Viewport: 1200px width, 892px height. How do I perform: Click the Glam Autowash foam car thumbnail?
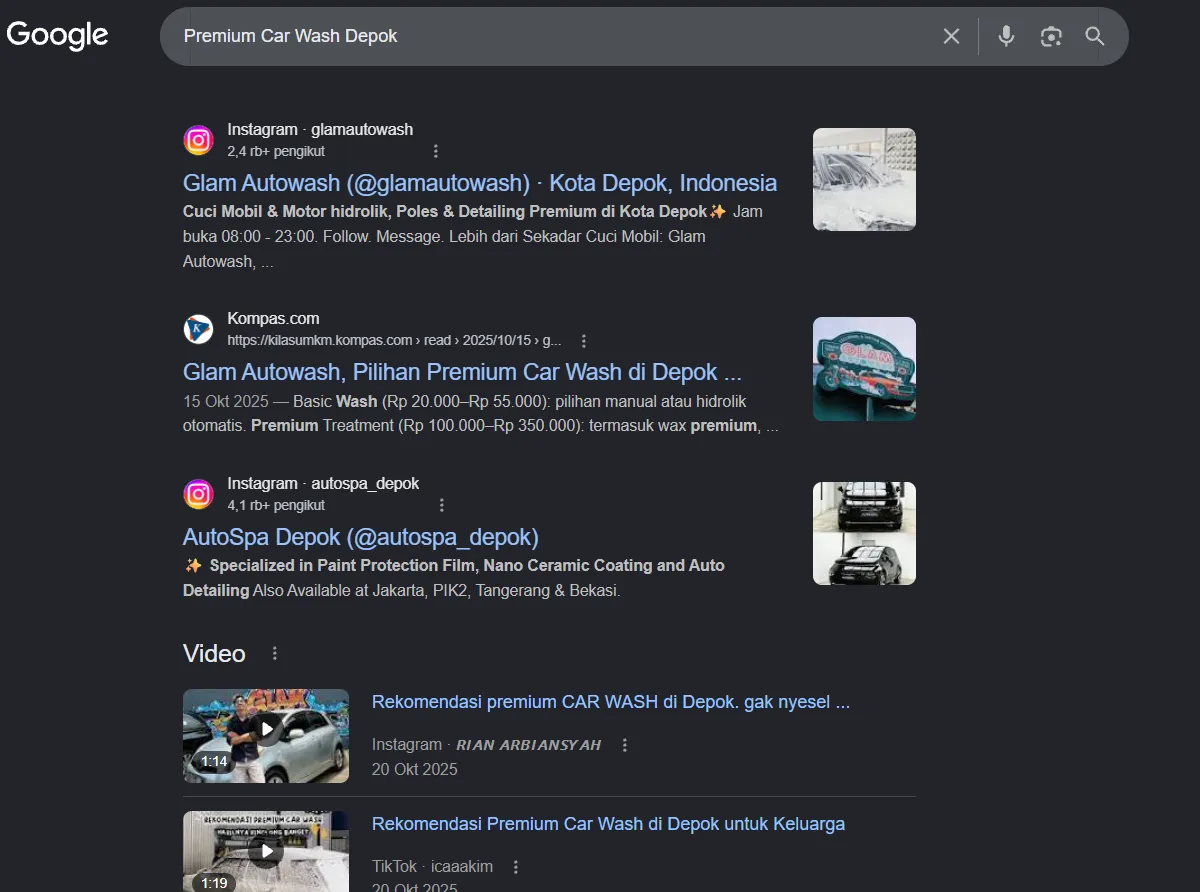pyautogui.click(x=864, y=179)
